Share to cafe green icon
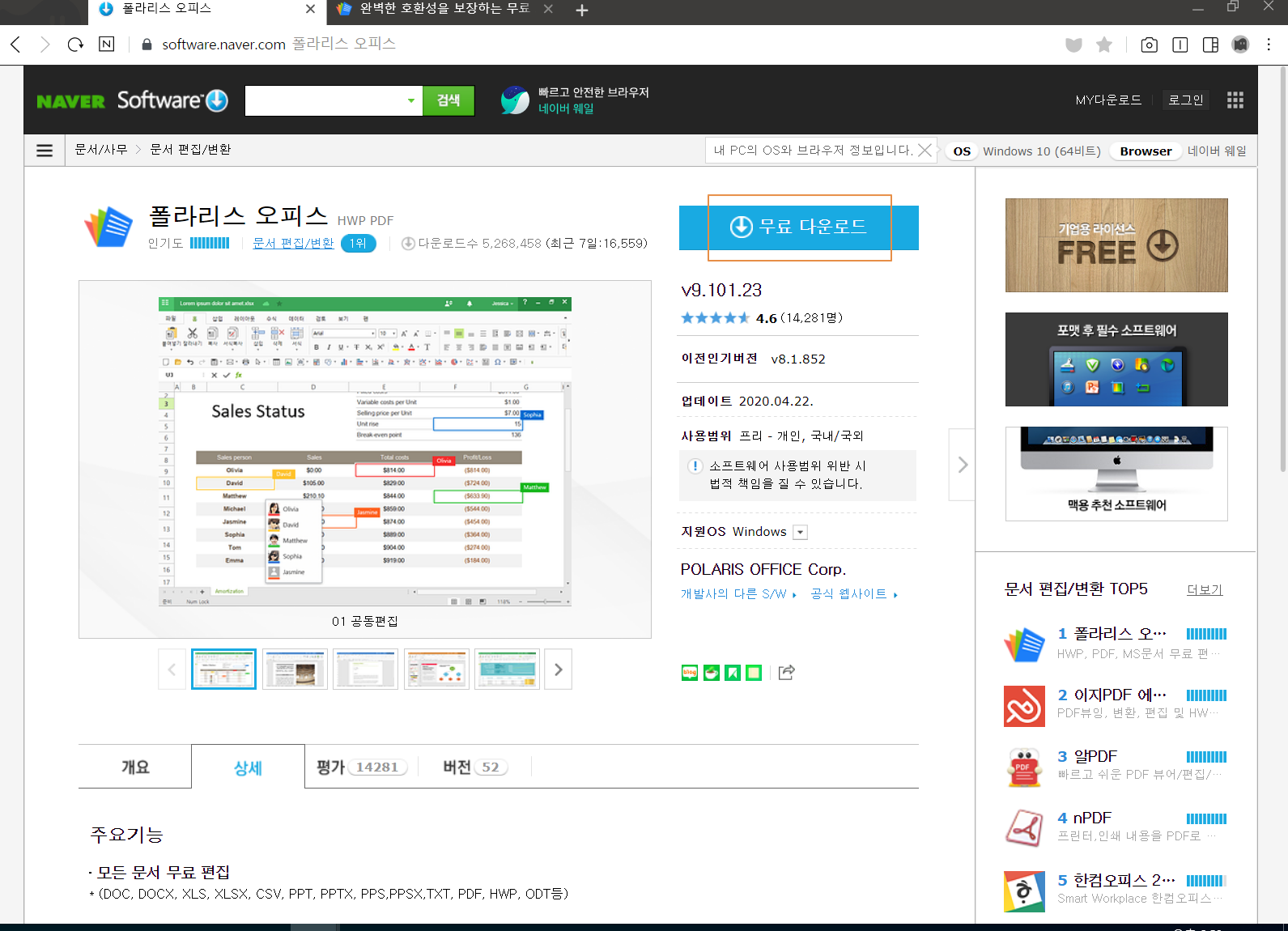Screen dimensions: 1288x931 (712, 673)
